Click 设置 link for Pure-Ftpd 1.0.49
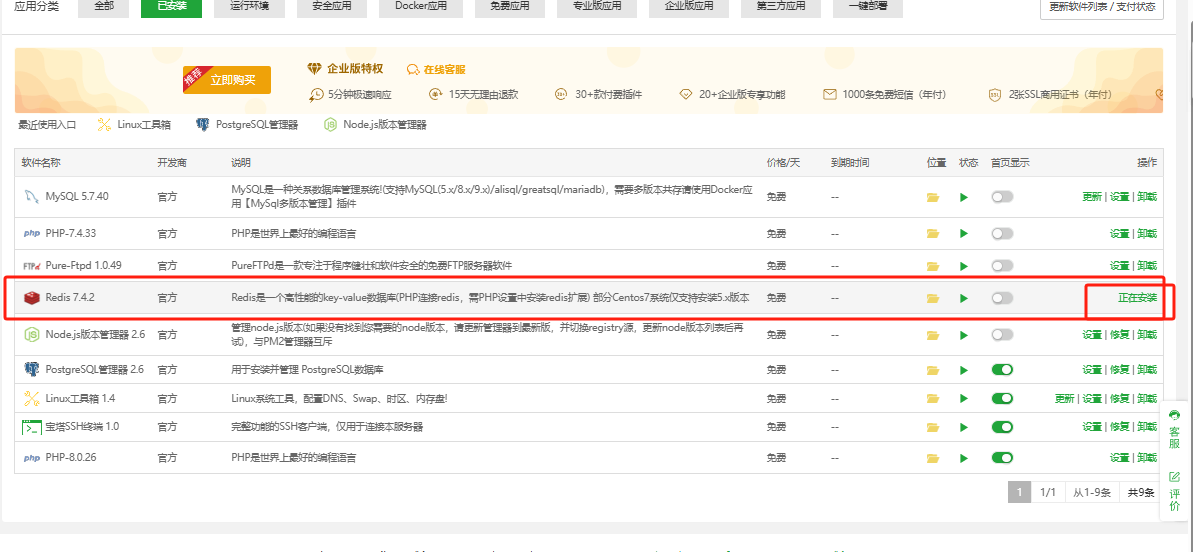This screenshot has height=552, width=1193. pyautogui.click(x=1119, y=266)
